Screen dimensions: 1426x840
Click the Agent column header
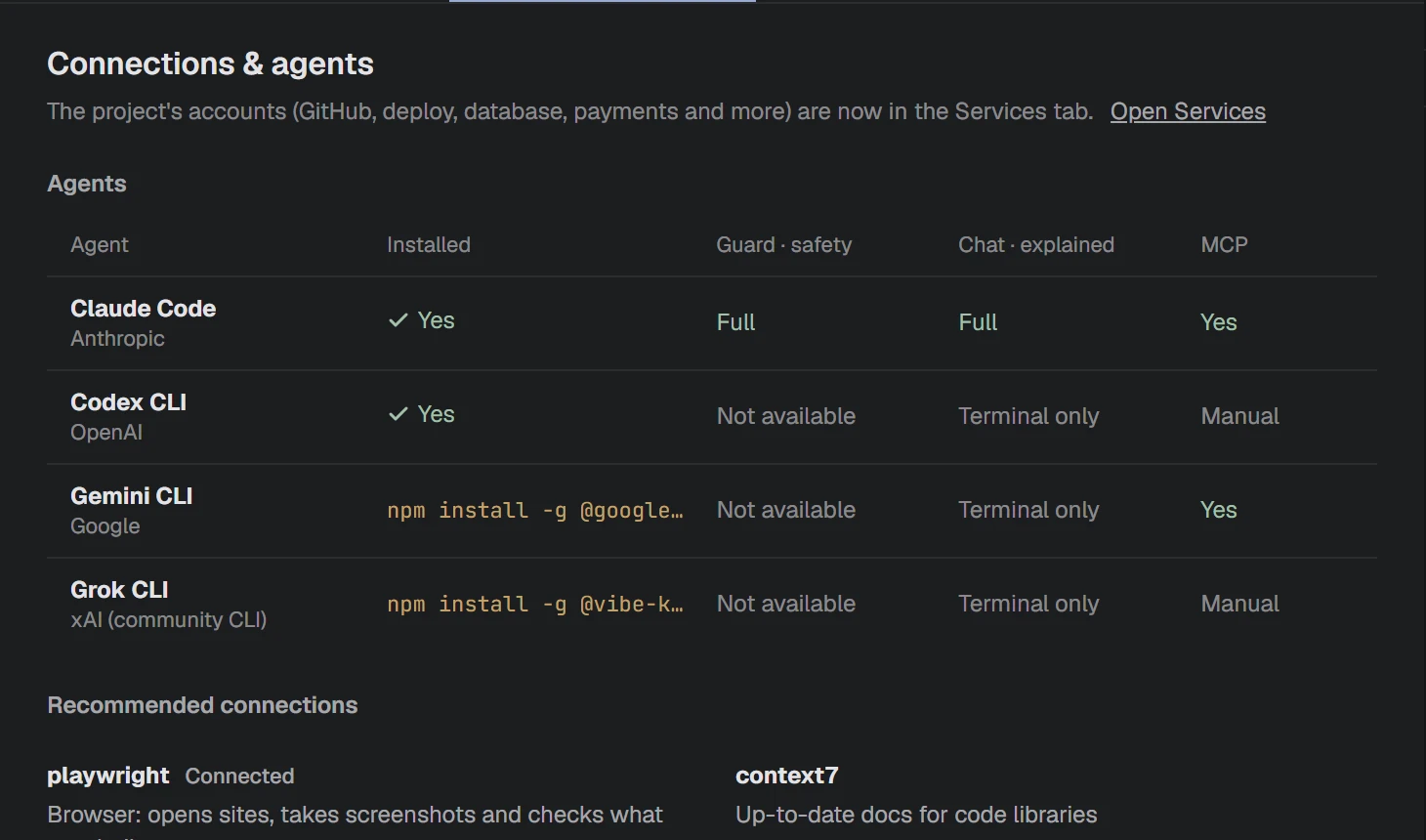100,245
